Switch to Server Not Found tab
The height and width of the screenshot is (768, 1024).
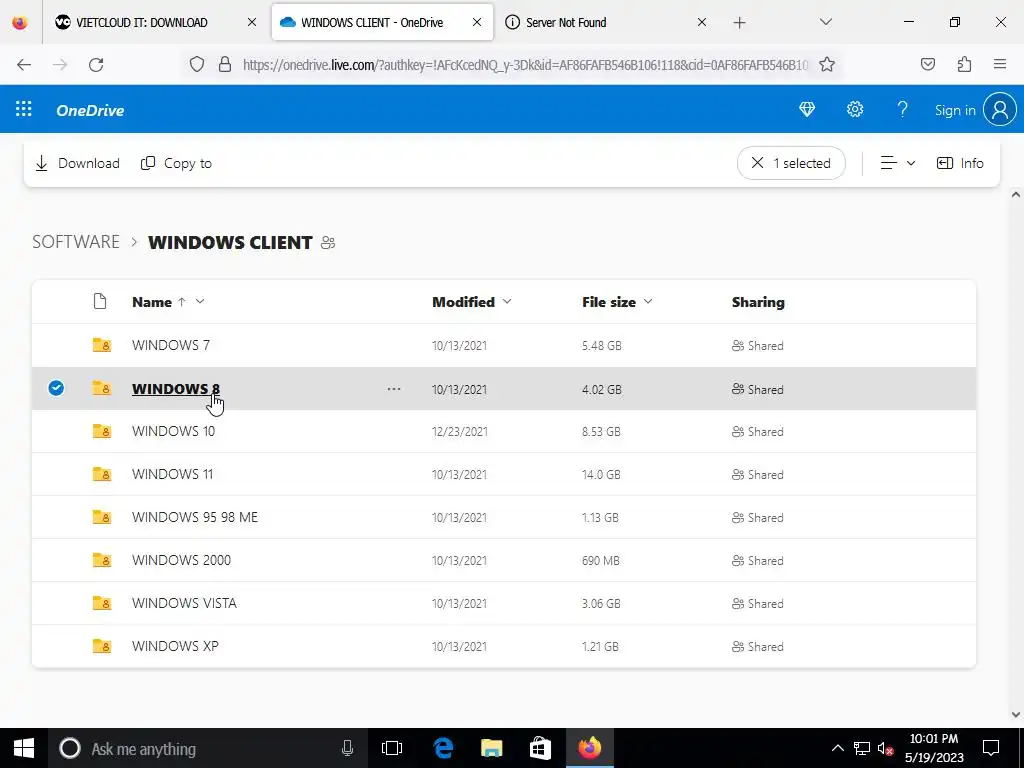[x=566, y=22]
